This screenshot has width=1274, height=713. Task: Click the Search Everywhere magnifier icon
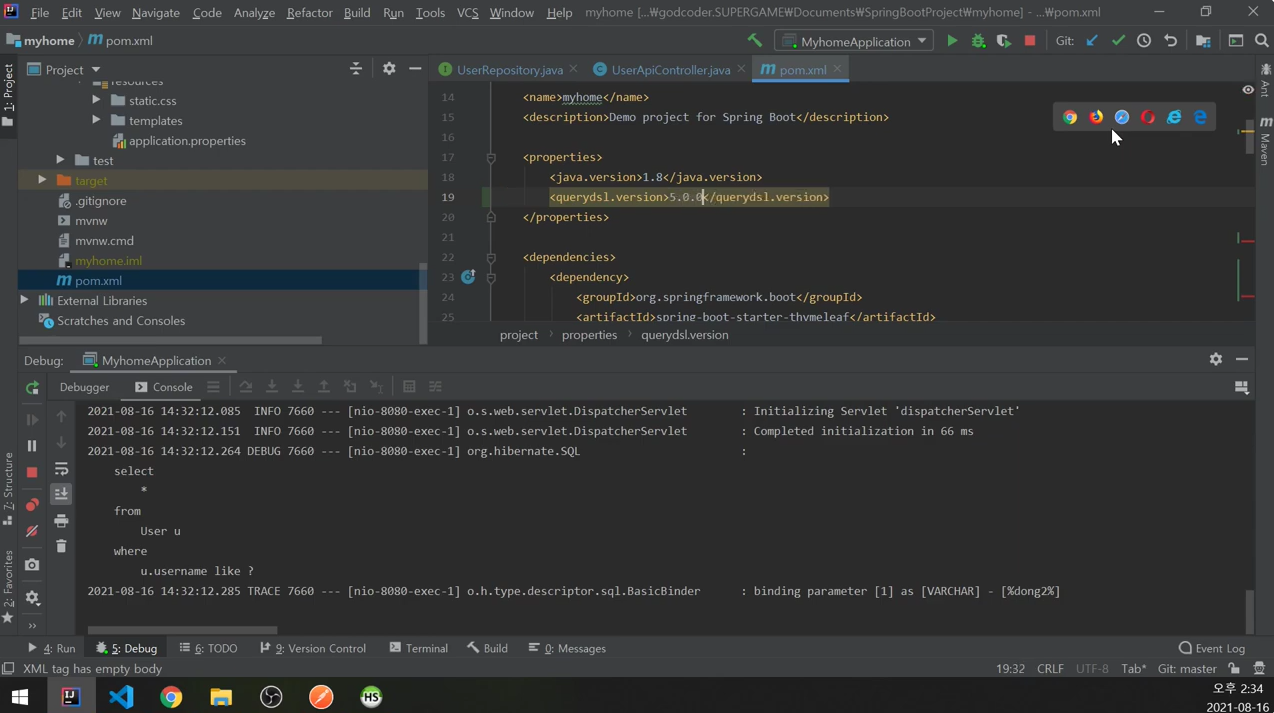[x=1261, y=41]
